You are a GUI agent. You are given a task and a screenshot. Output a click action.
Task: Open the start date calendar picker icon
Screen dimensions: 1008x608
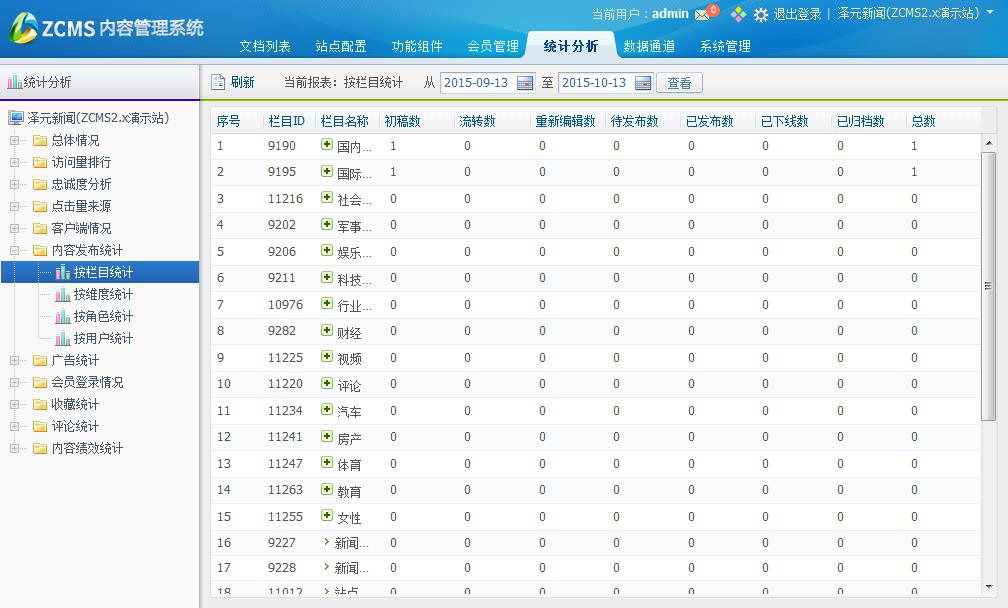click(x=525, y=83)
